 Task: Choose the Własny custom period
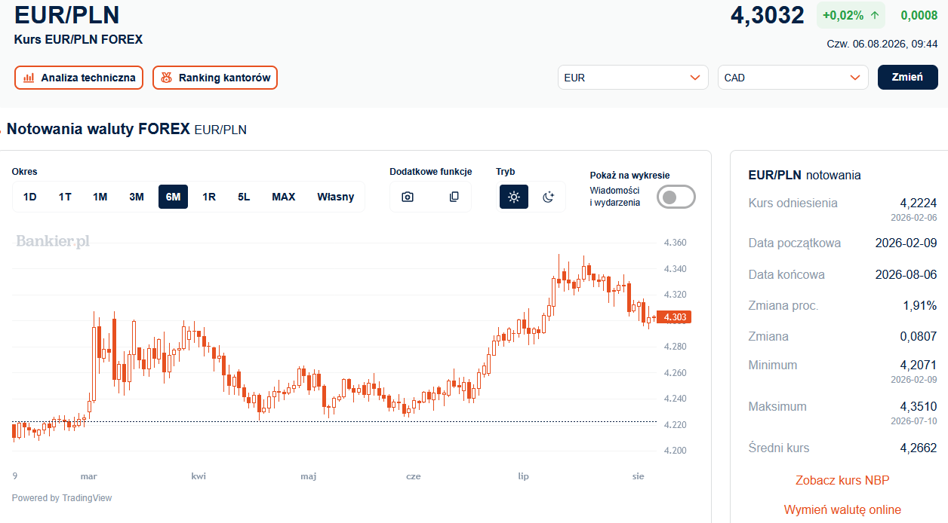[x=336, y=197]
